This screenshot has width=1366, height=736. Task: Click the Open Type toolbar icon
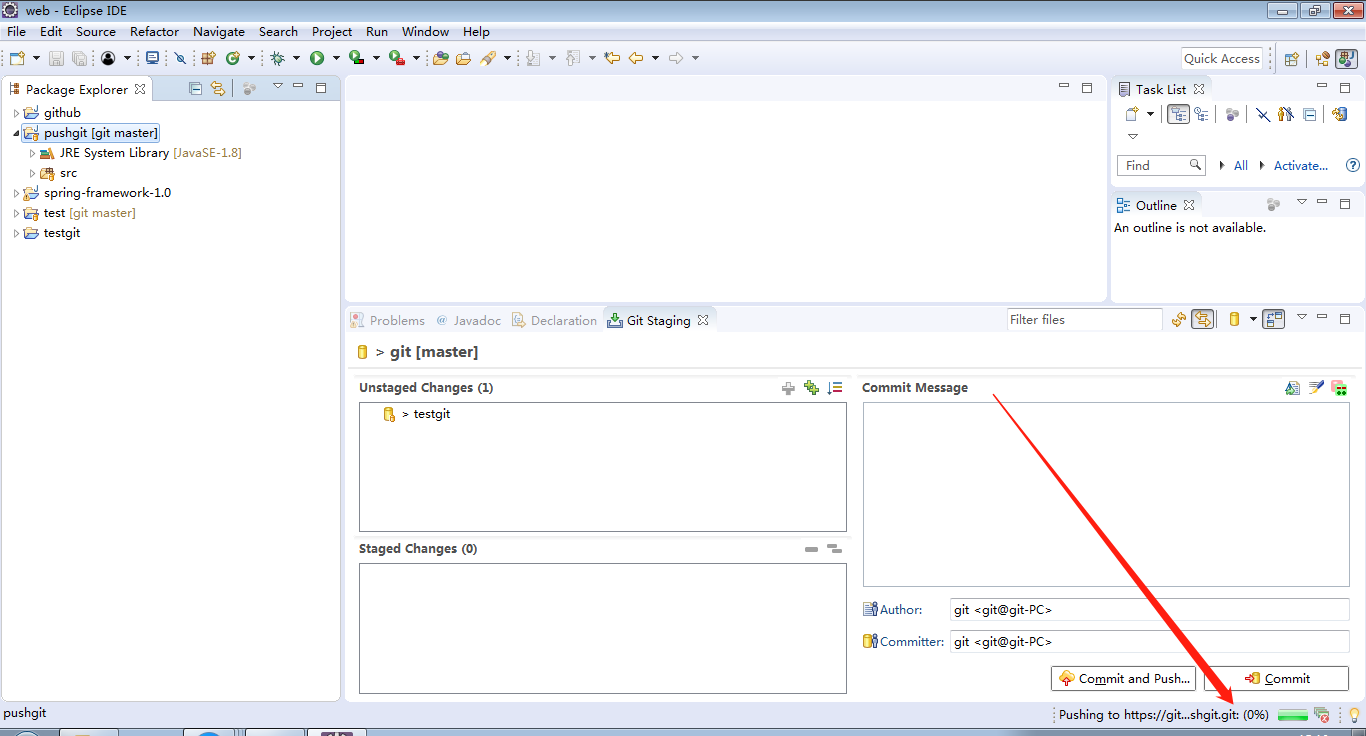440,58
